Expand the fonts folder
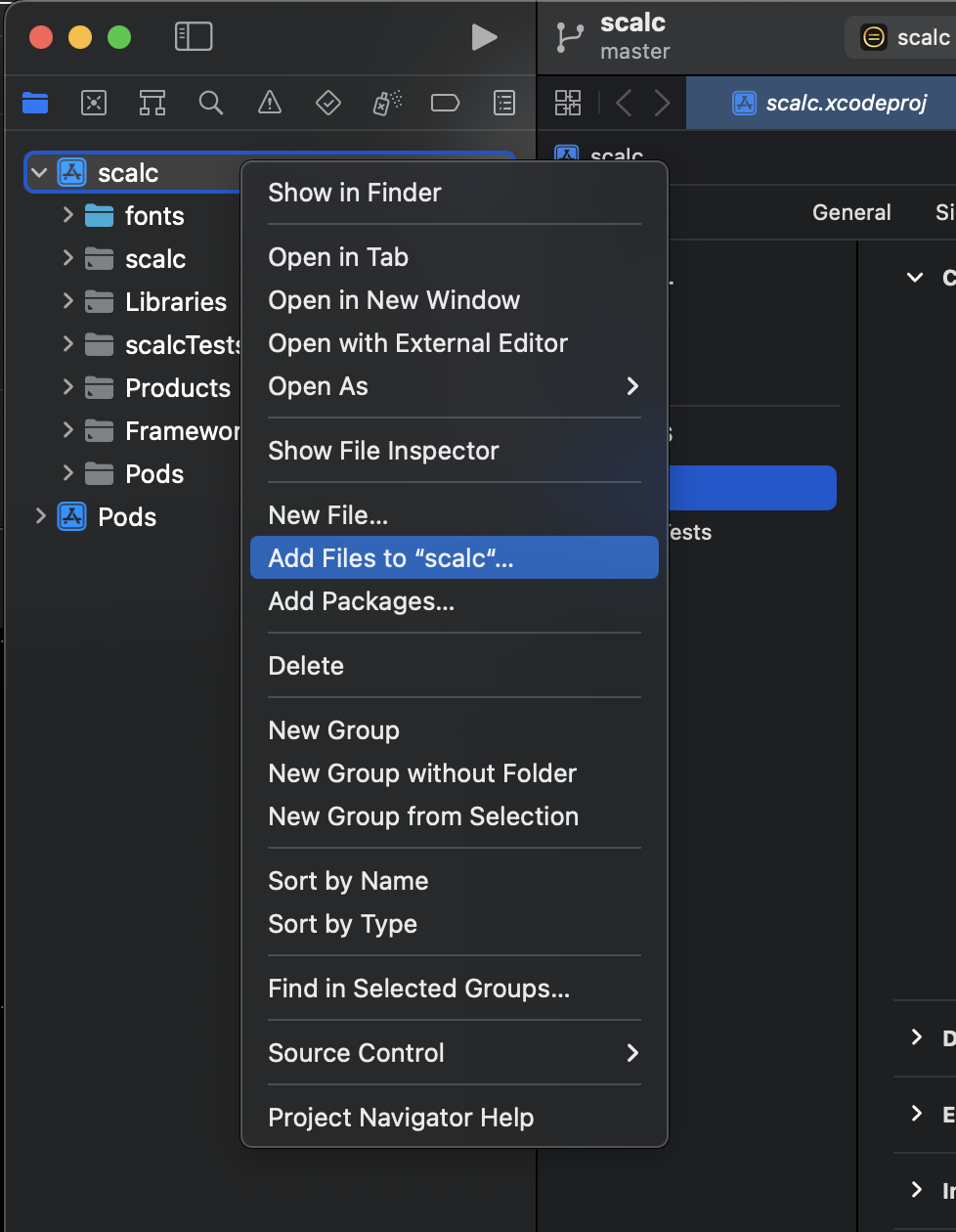Screen dimensions: 956x1232 click(x=68, y=215)
